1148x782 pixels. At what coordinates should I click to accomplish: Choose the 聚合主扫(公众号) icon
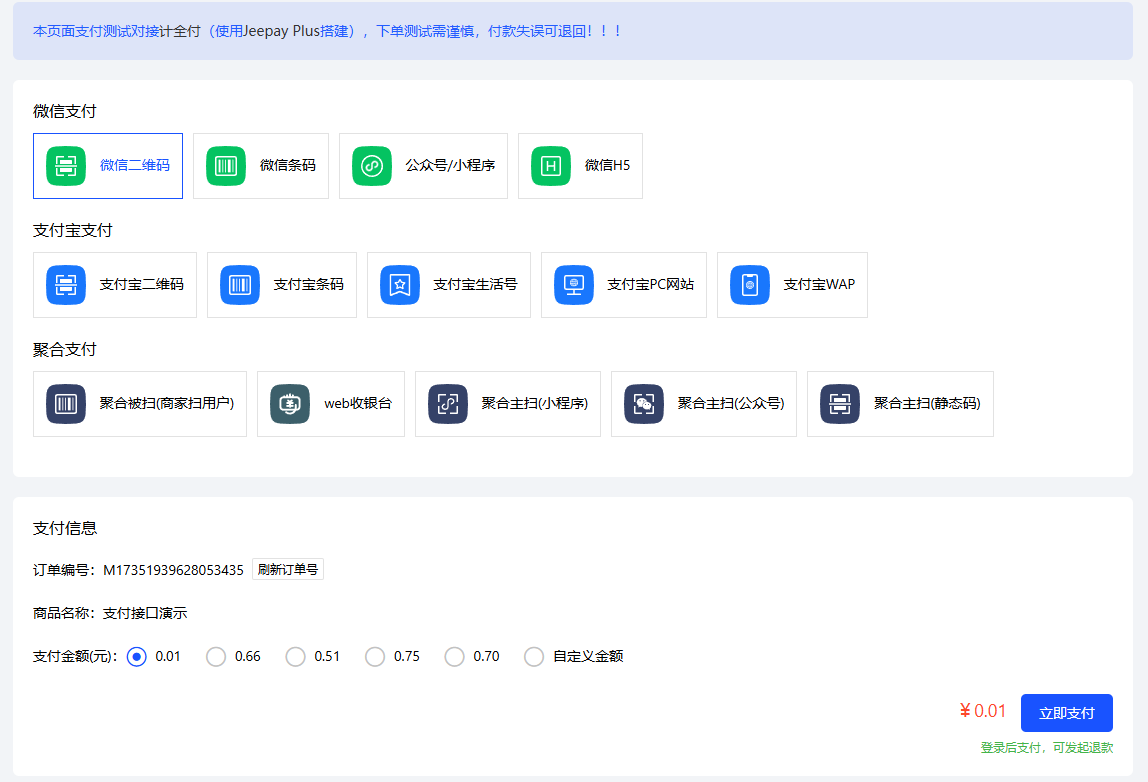[644, 404]
